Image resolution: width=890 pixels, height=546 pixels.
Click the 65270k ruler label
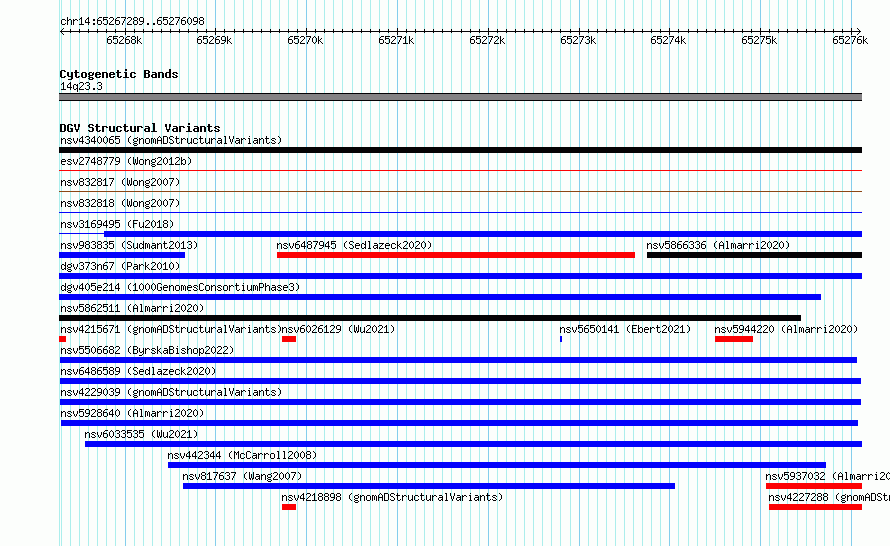pos(305,40)
